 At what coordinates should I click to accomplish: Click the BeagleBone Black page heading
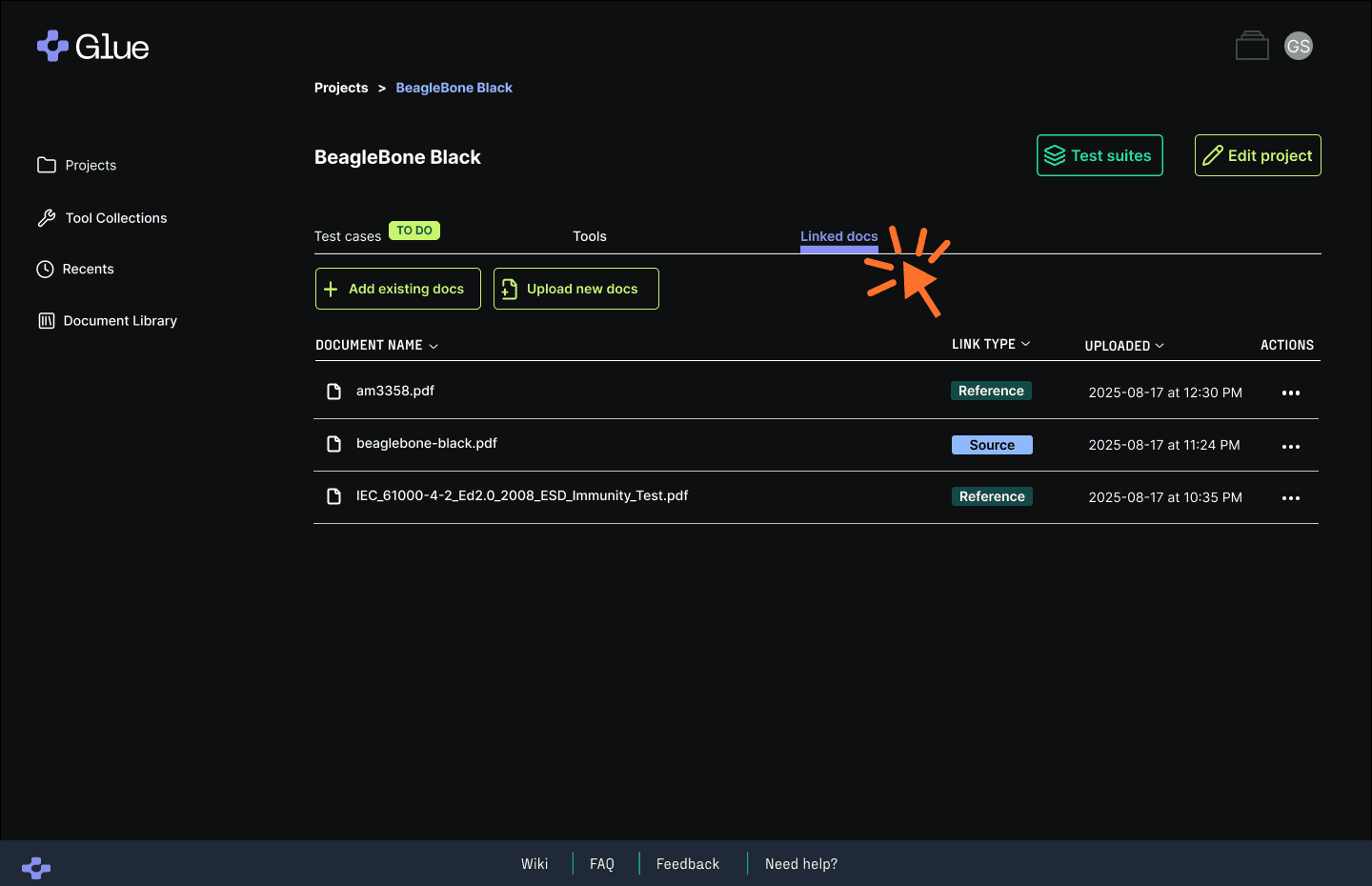[397, 157]
